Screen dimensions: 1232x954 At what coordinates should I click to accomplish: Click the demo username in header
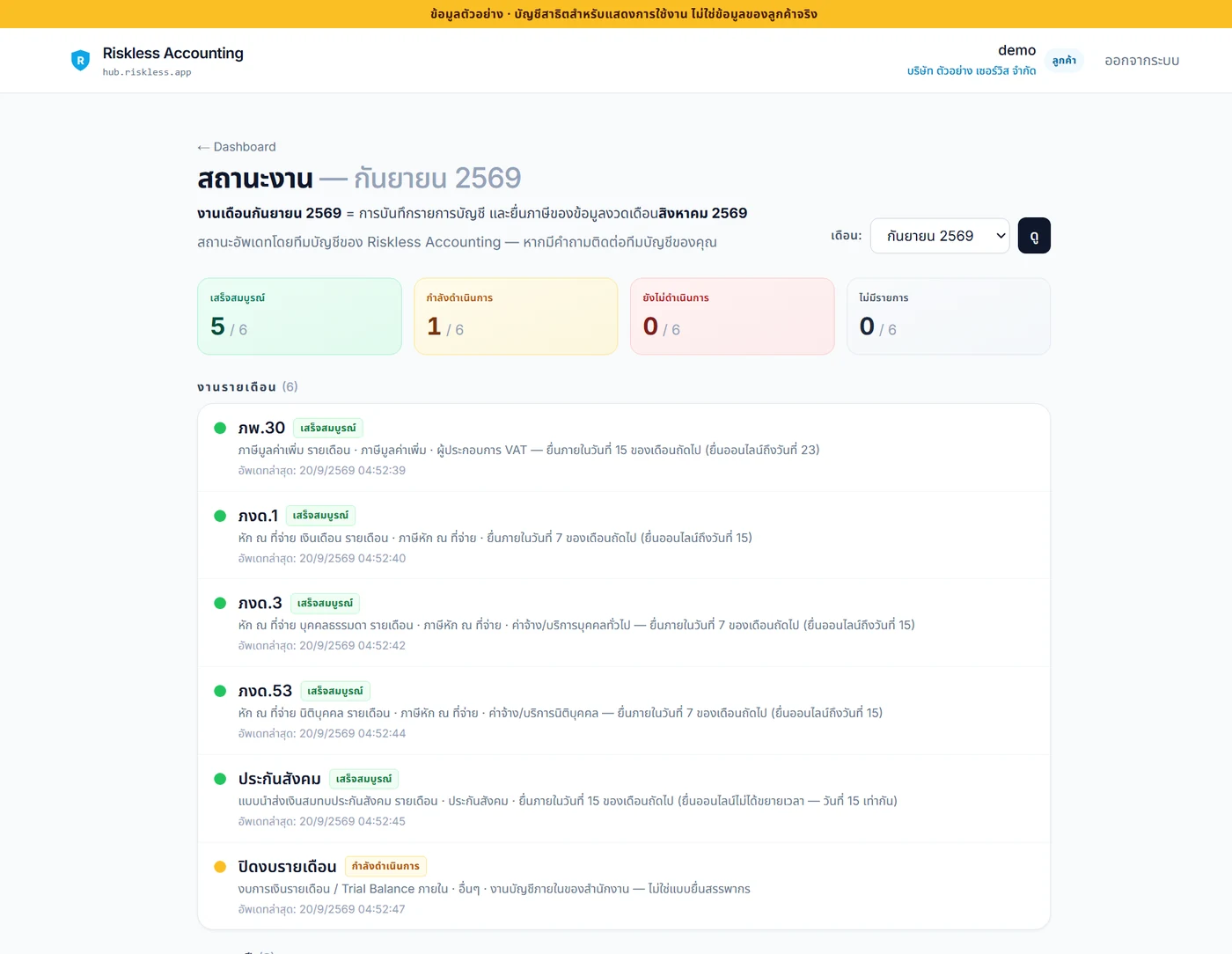tap(1016, 50)
